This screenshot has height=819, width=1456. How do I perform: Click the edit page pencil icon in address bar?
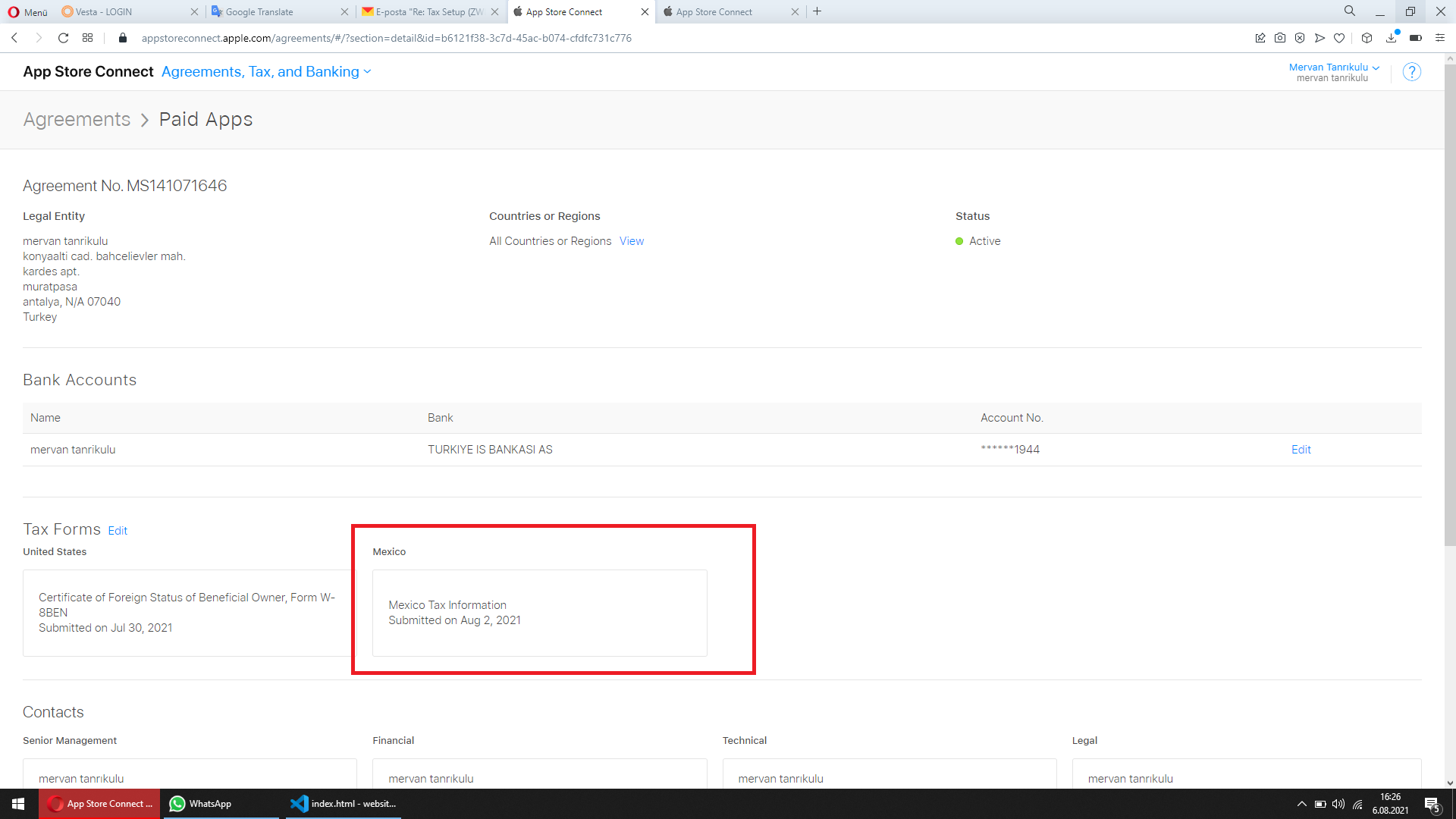[x=1260, y=38]
